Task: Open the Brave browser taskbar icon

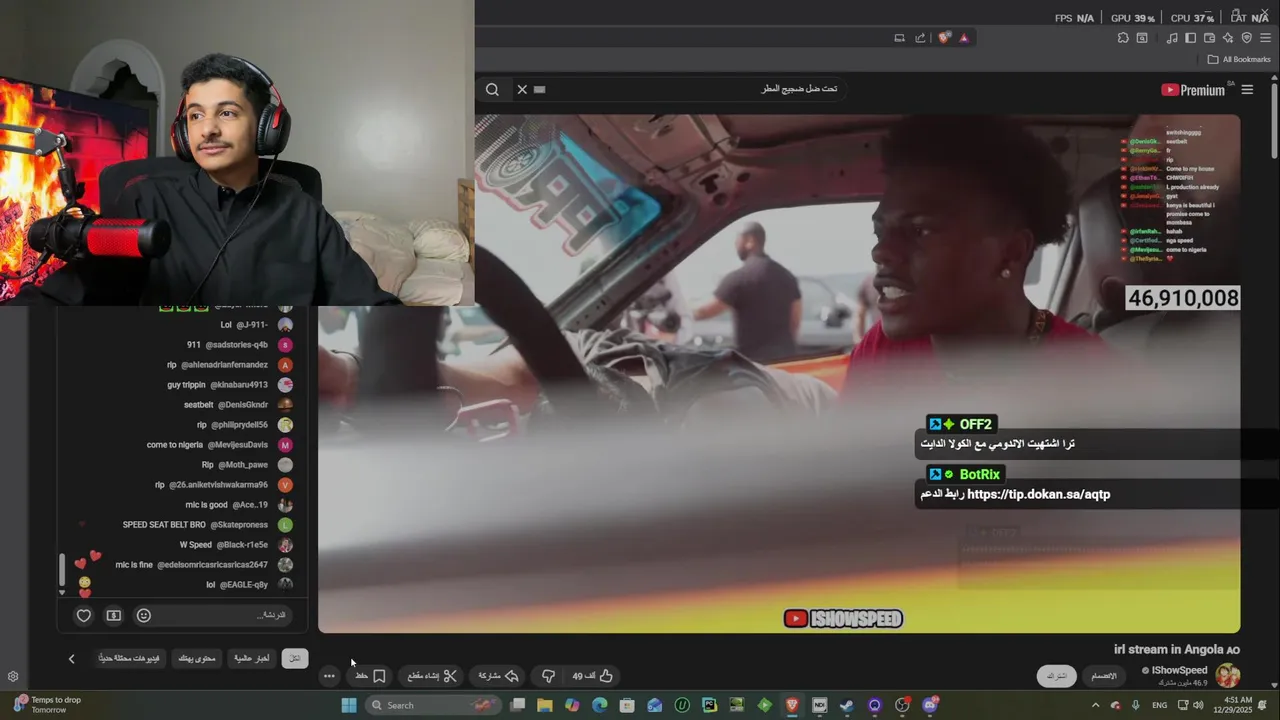Action: 792,705
